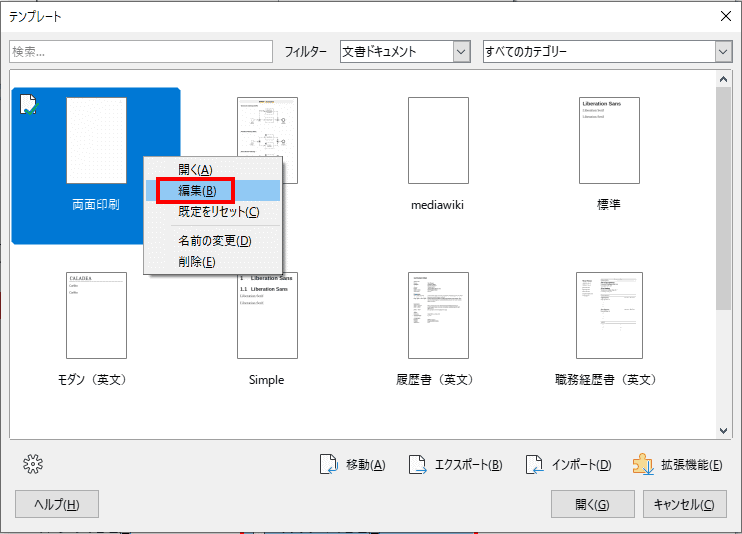Click the scrollbar up arrow
The width and height of the screenshot is (742, 534).
tap(723, 79)
